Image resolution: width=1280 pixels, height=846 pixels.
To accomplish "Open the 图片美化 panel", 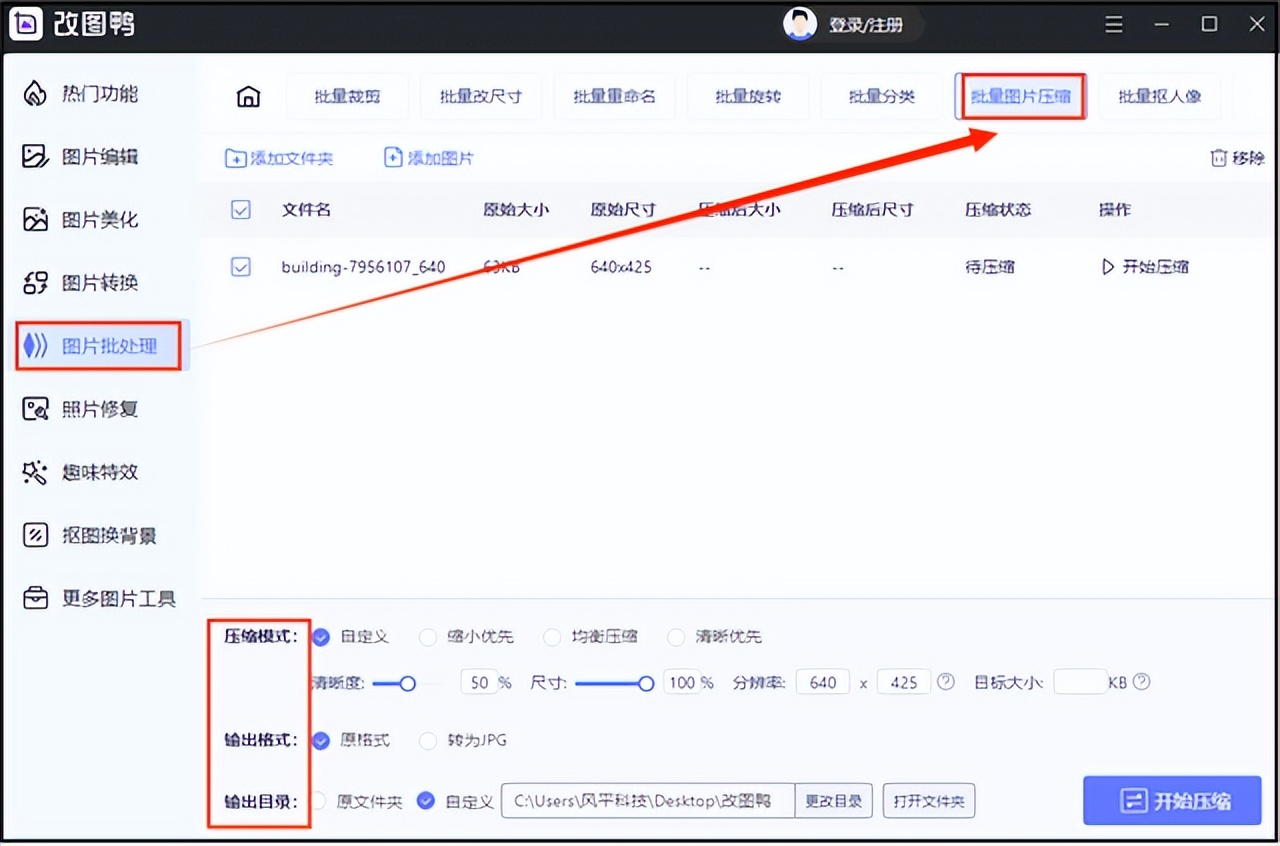I will pos(93,219).
